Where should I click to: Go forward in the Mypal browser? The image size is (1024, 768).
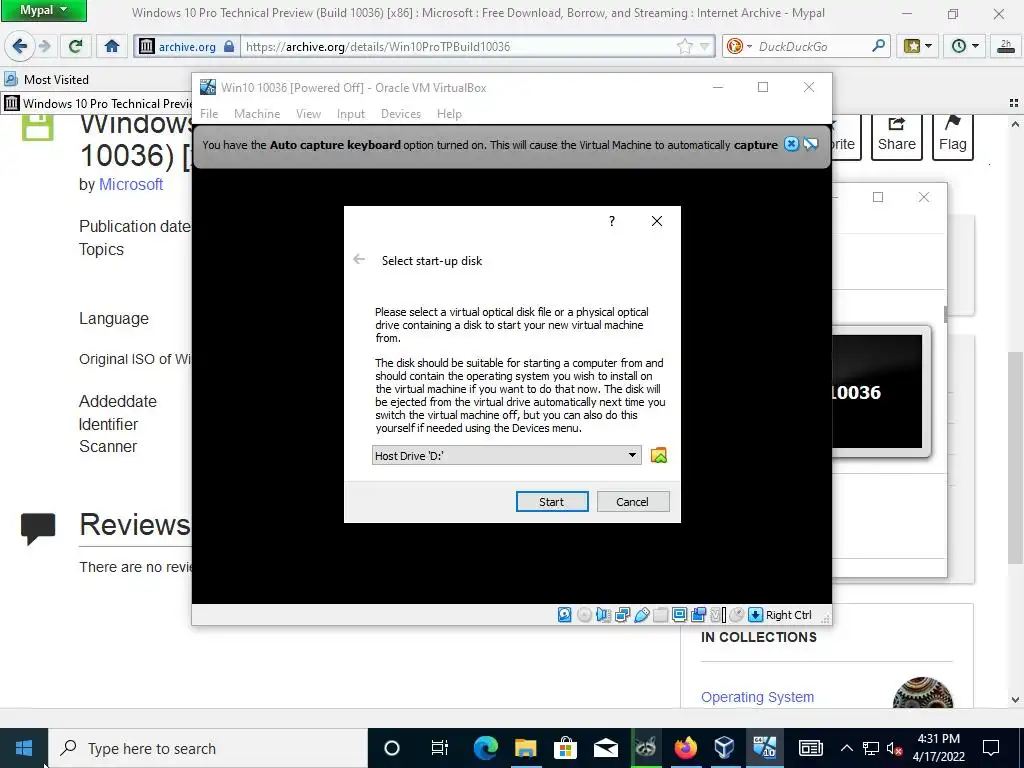[44, 46]
